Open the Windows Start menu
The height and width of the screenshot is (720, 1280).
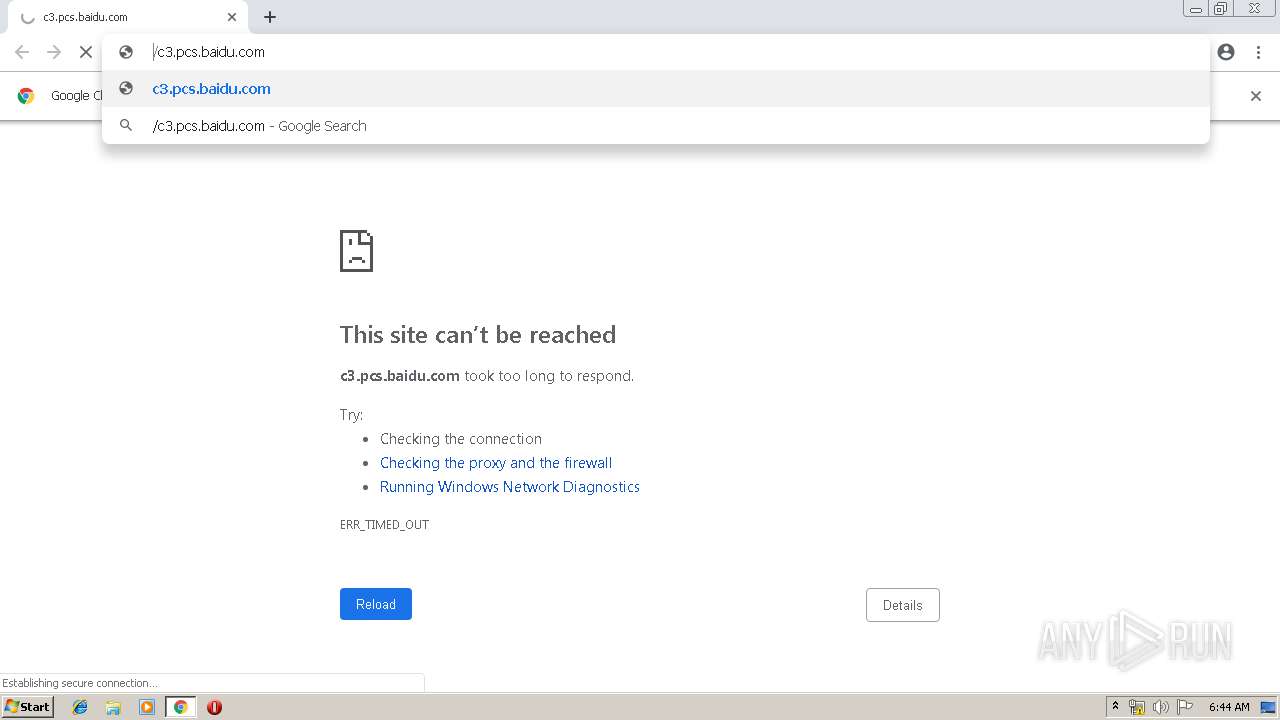click(28, 706)
